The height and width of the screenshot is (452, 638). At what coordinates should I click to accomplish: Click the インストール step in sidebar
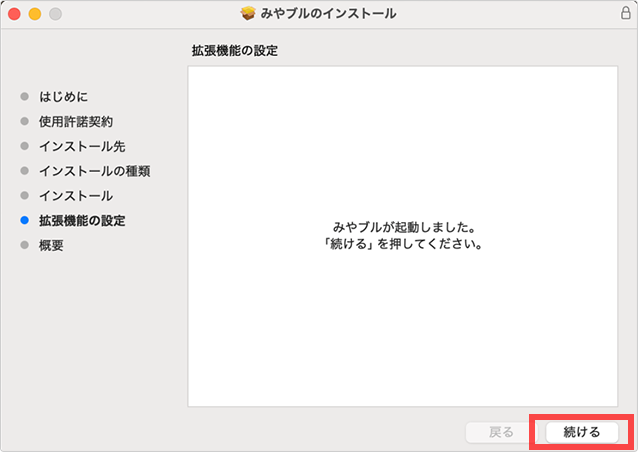point(75,196)
